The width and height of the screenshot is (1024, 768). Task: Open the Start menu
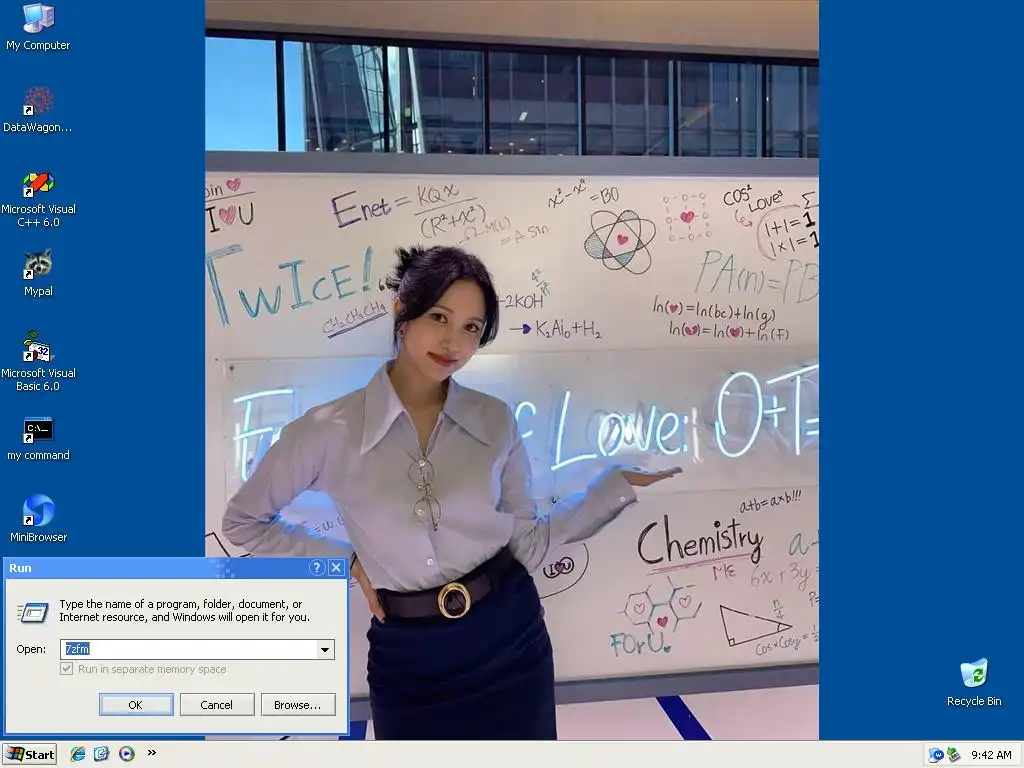pyautogui.click(x=29, y=754)
